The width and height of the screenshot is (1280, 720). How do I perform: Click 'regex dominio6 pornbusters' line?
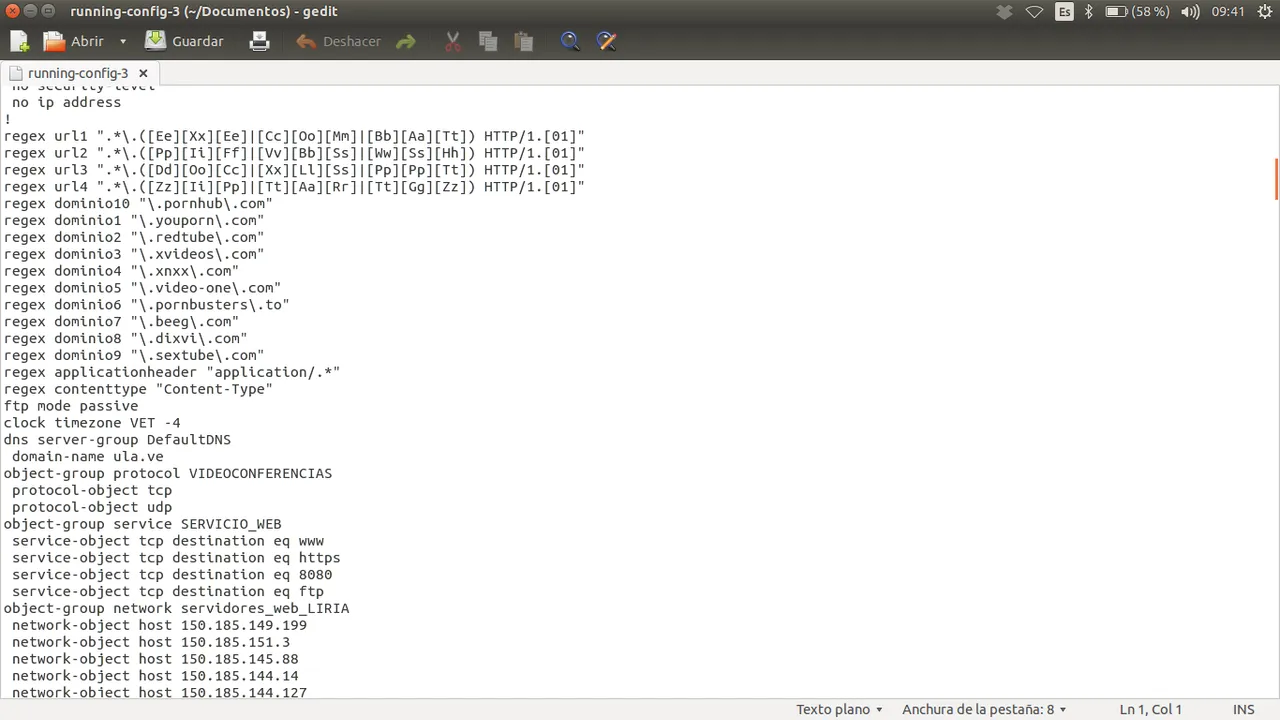point(147,305)
